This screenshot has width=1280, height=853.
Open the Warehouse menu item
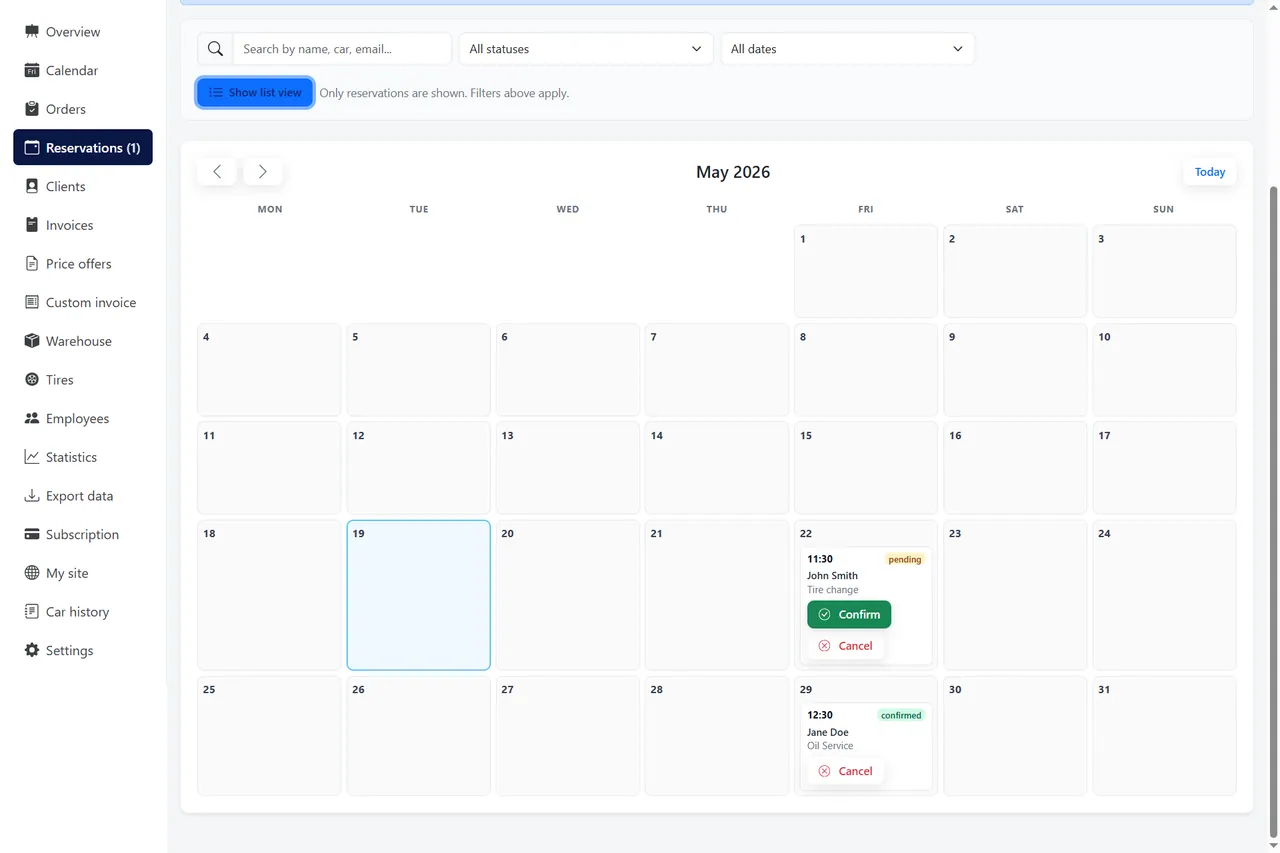click(x=83, y=341)
